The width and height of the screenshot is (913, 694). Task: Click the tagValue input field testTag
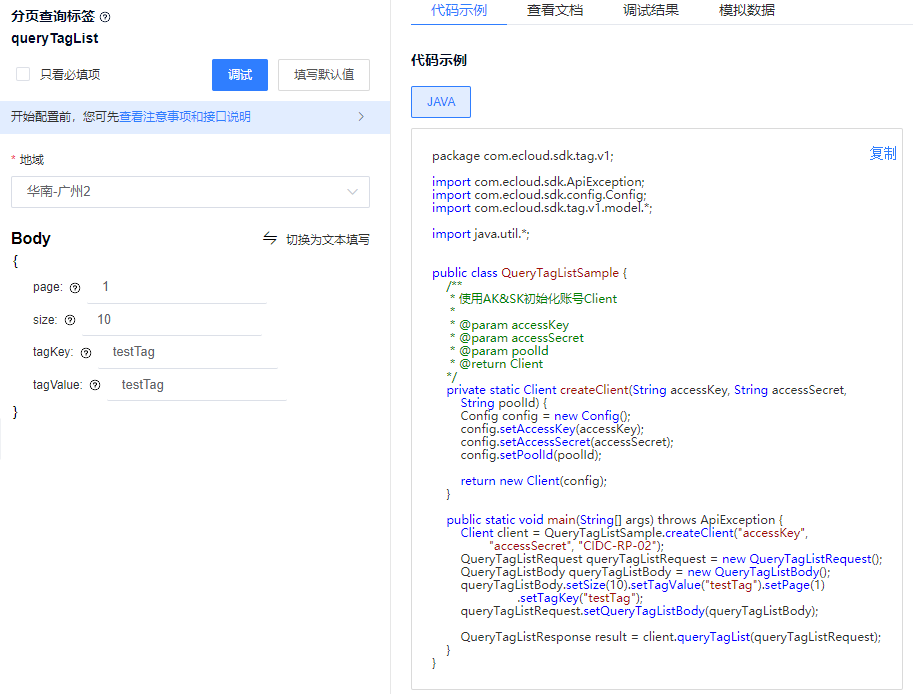coord(197,385)
